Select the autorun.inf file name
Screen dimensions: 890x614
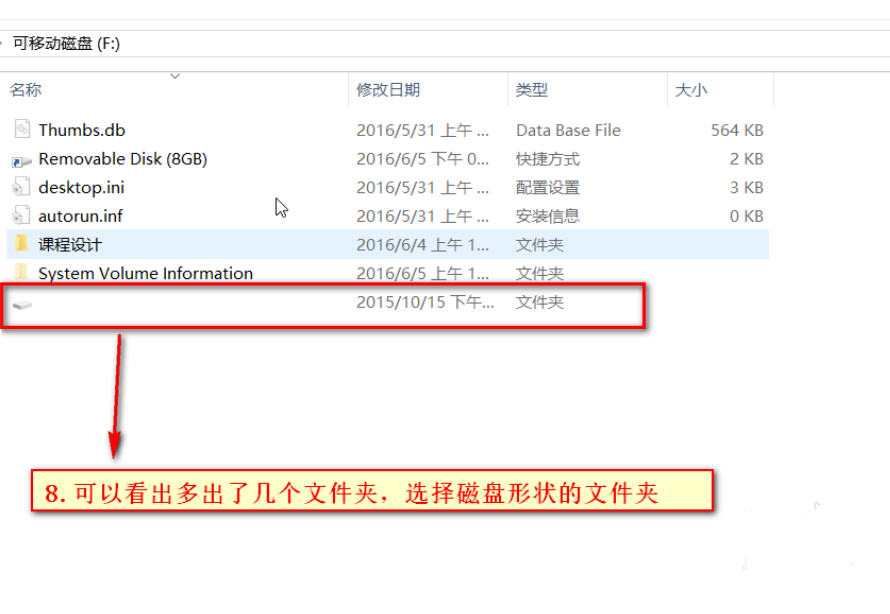(81, 216)
